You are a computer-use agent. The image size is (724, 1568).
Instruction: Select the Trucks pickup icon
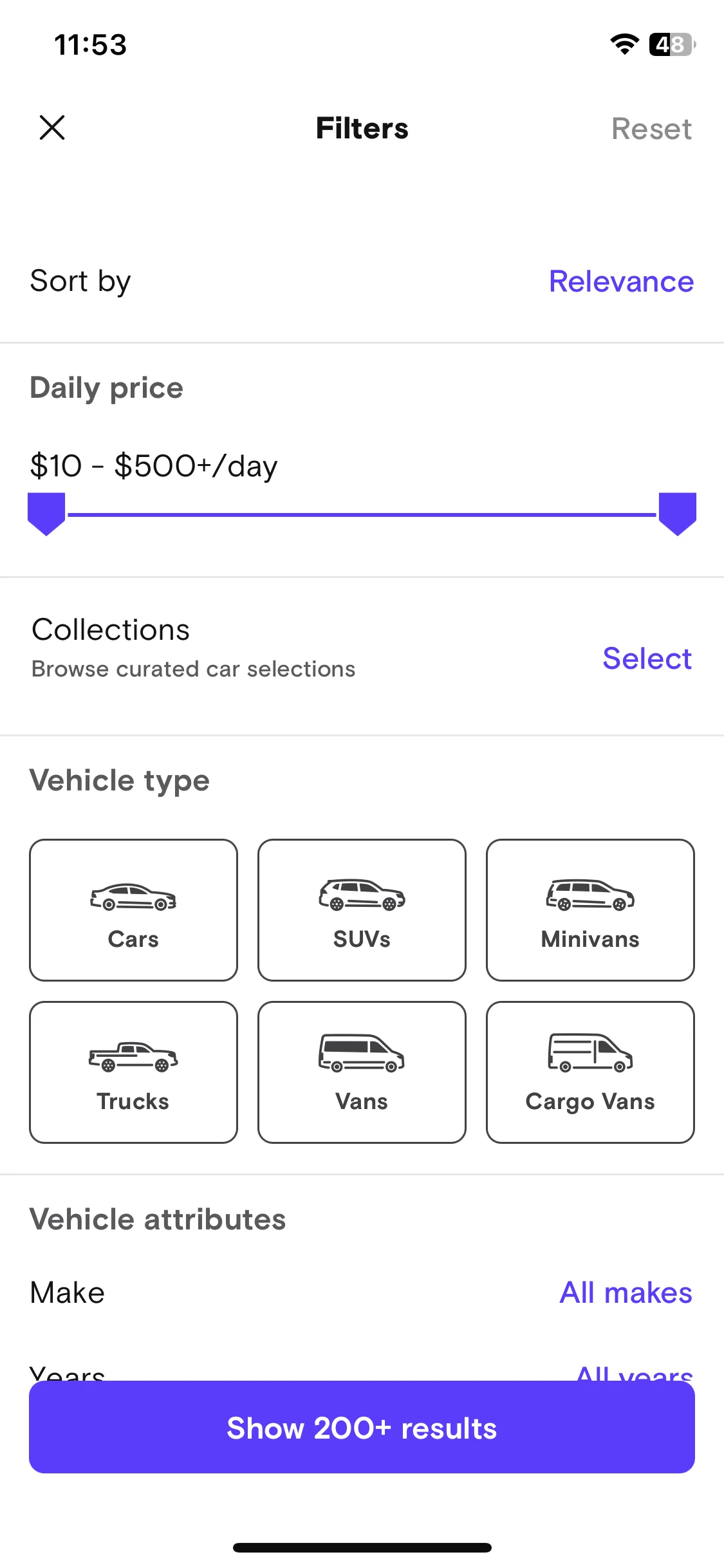(133, 1057)
